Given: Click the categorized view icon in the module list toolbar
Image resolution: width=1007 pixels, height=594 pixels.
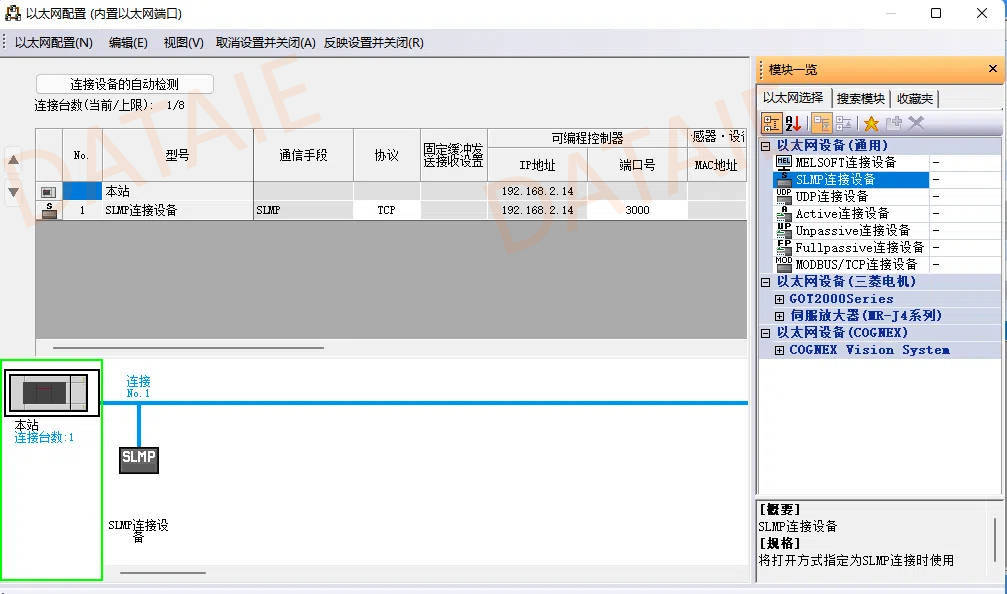Looking at the screenshot, I should coord(771,123).
